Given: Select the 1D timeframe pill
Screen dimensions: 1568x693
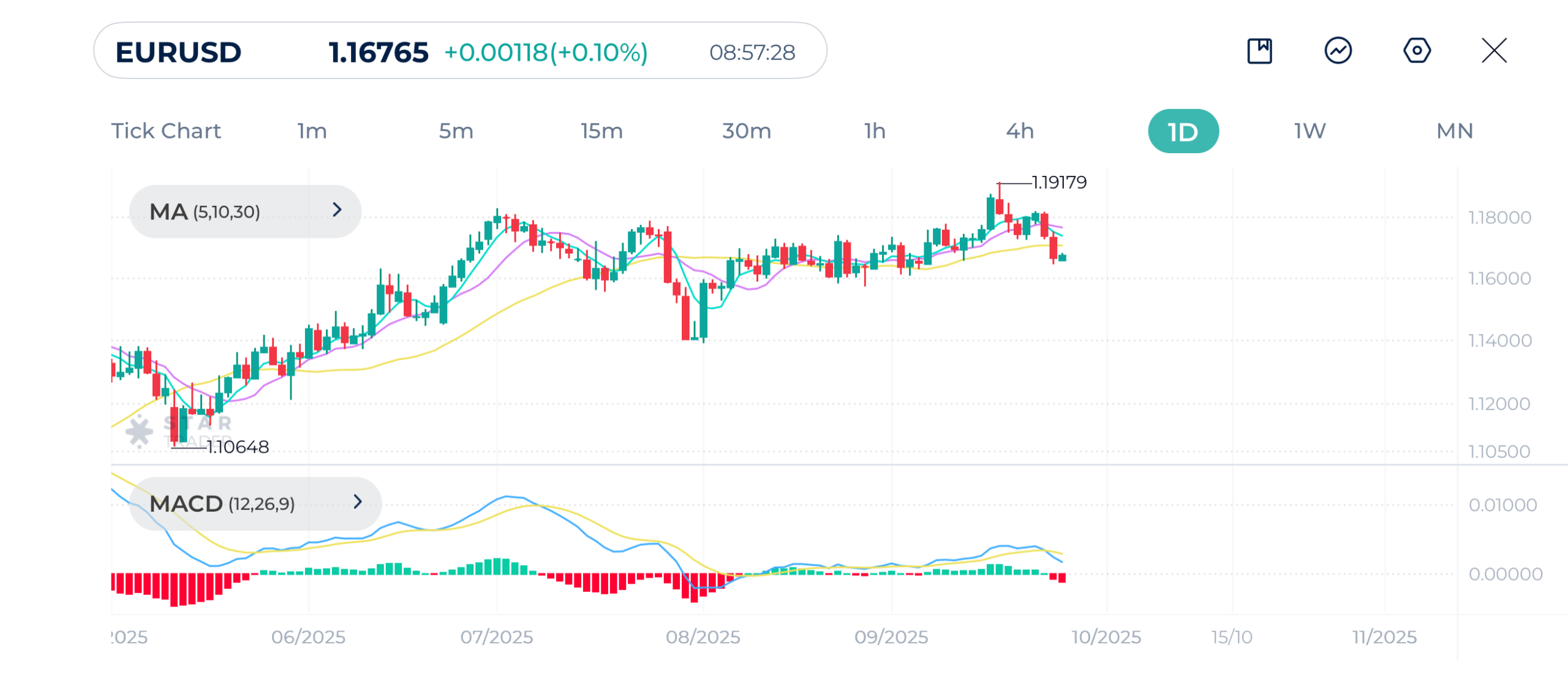Looking at the screenshot, I should [x=1183, y=132].
